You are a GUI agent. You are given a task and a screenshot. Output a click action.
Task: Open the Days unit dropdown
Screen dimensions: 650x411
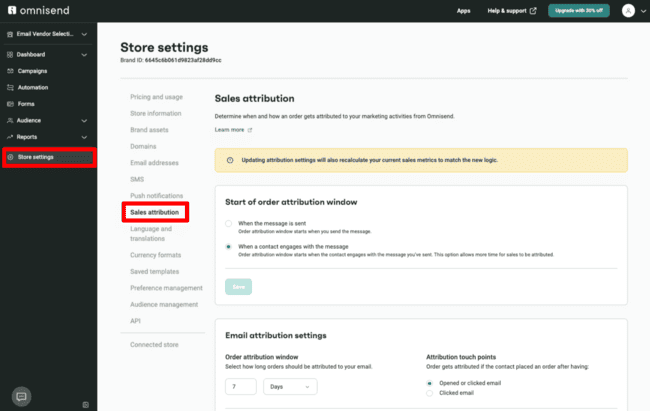coord(290,387)
